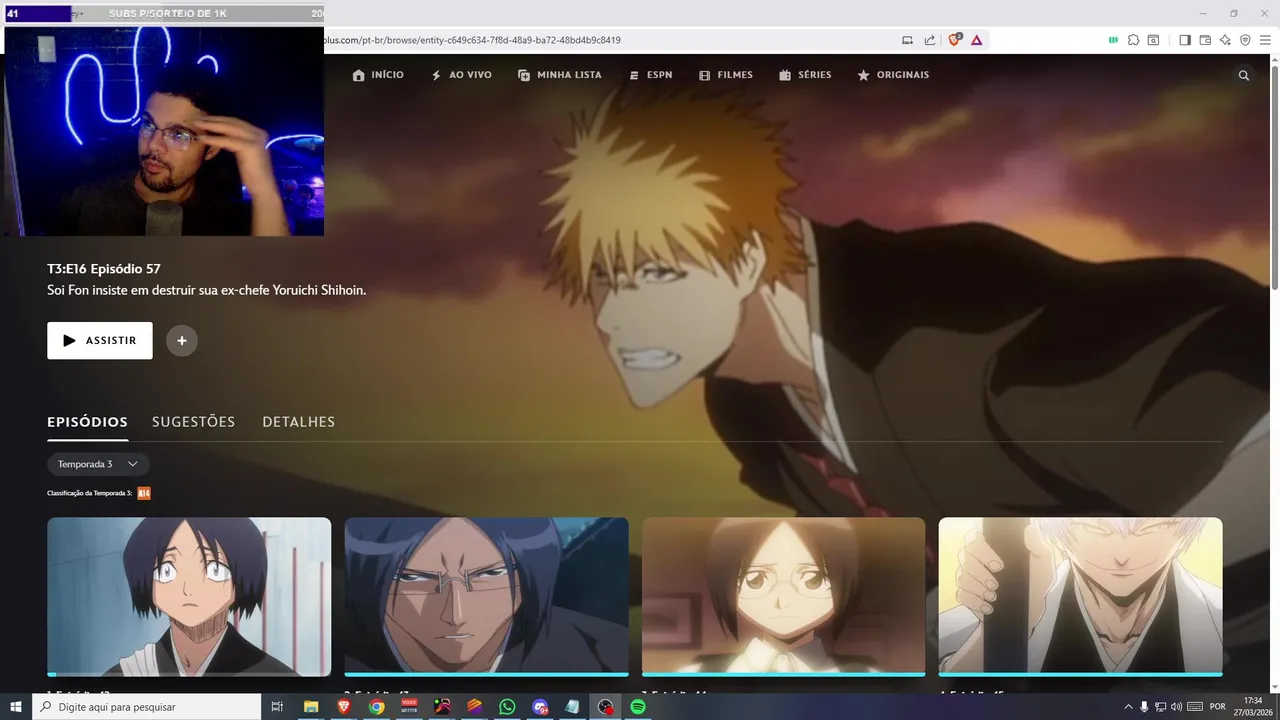Expand the Temporada 3 season dropdown
Screen dimensions: 1280x720
pos(98,464)
